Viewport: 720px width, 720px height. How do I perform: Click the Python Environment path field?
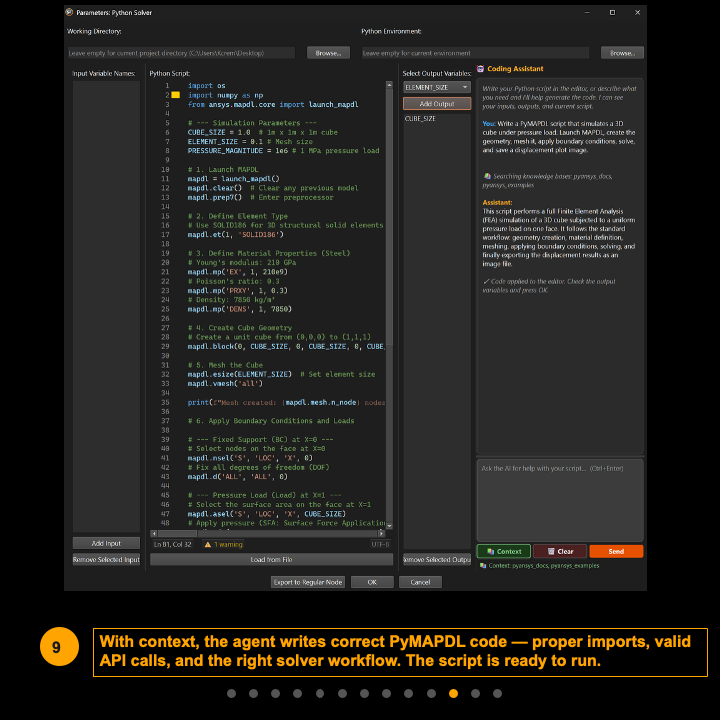[478, 52]
